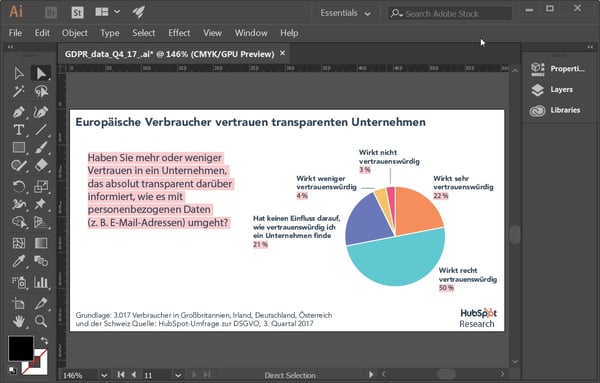Screen dimensions: 600x383
Task: Activate the Hand tool
Action: [x=18, y=321]
